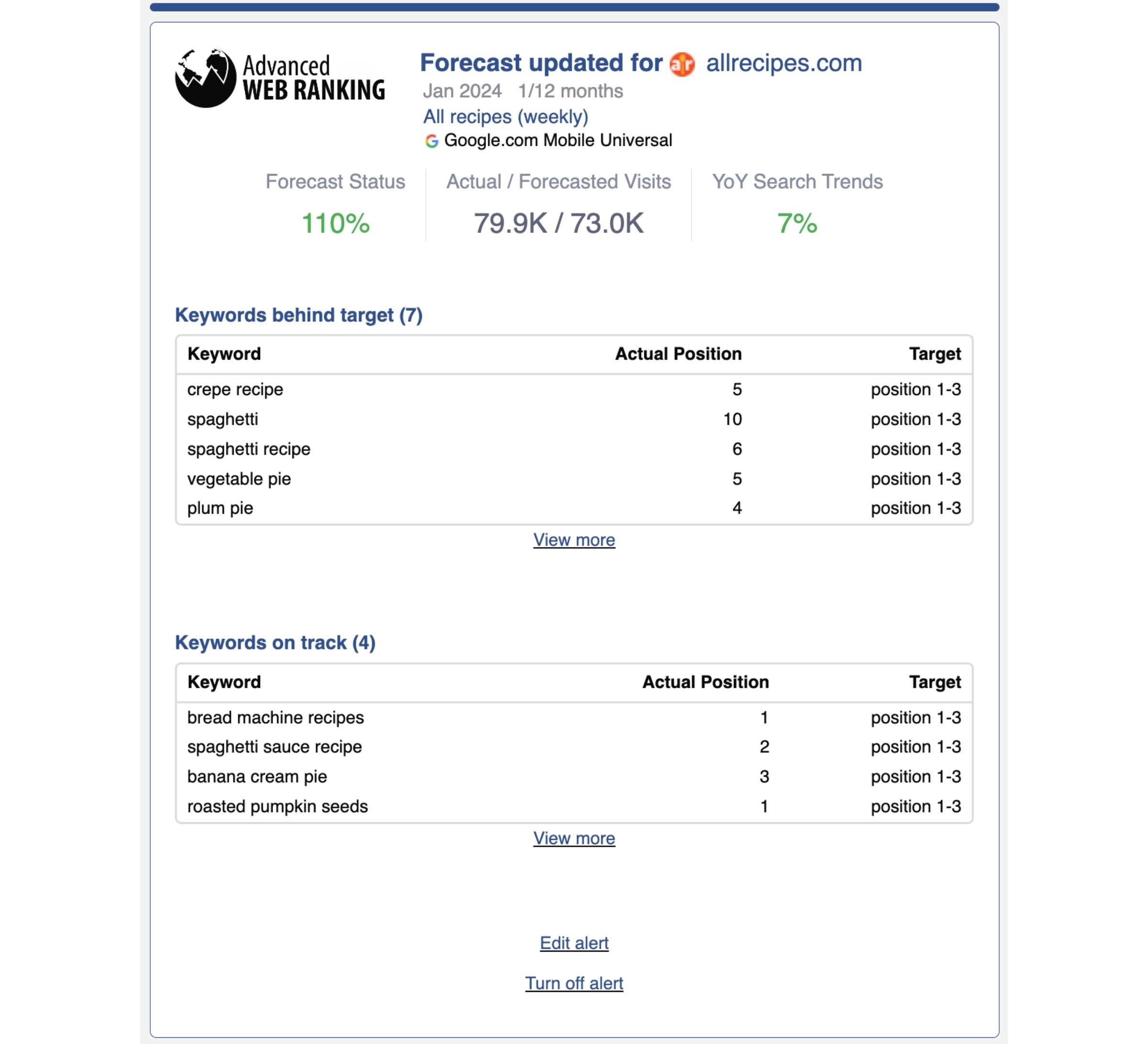
Task: Click the Forecast updated for heading
Action: [x=541, y=63]
